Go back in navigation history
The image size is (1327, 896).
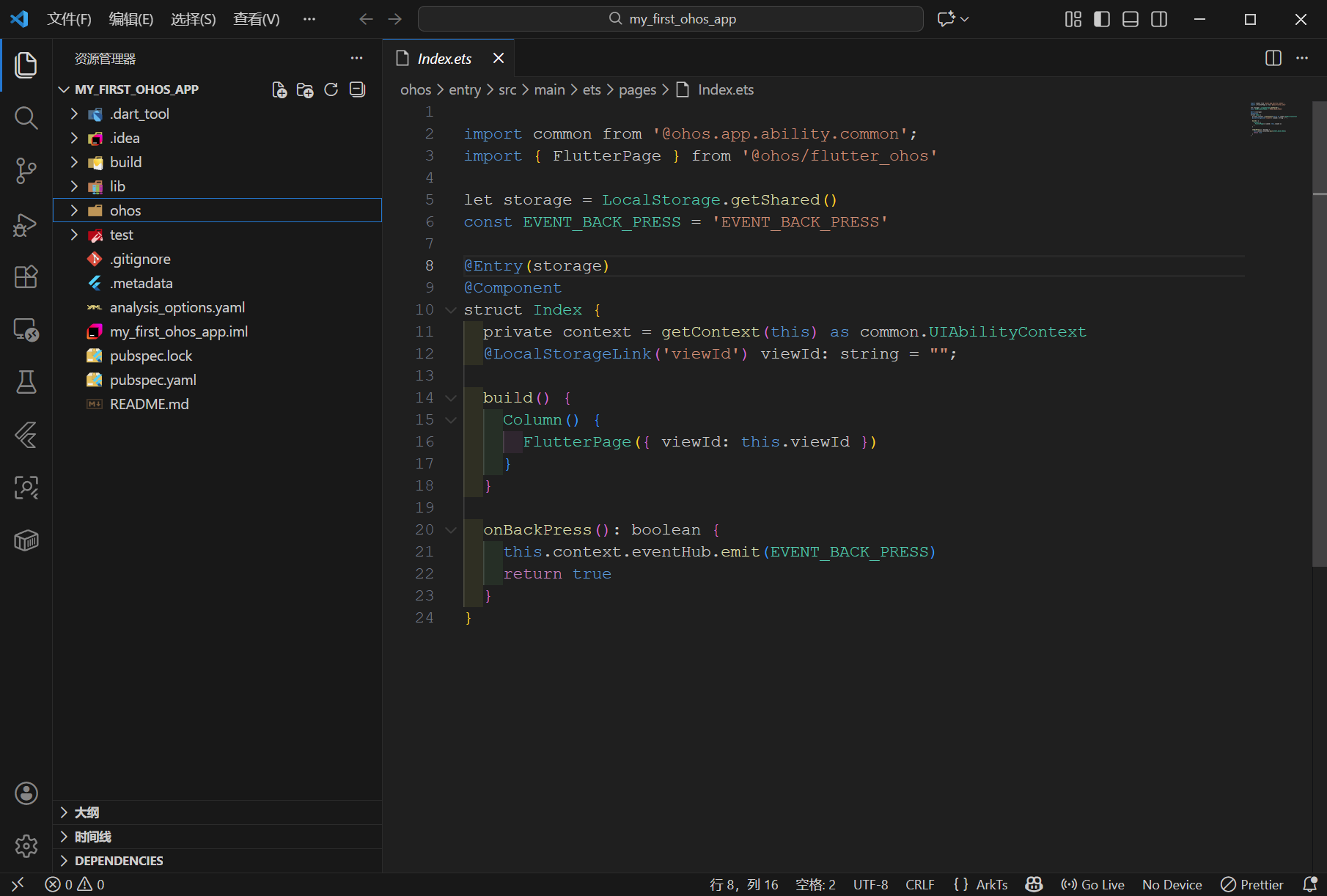(x=366, y=19)
